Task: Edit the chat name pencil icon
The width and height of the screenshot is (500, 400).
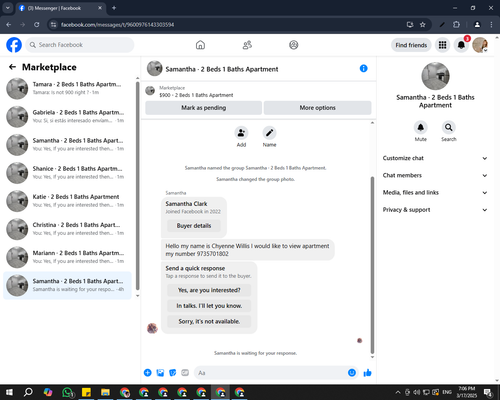Action: [269, 133]
